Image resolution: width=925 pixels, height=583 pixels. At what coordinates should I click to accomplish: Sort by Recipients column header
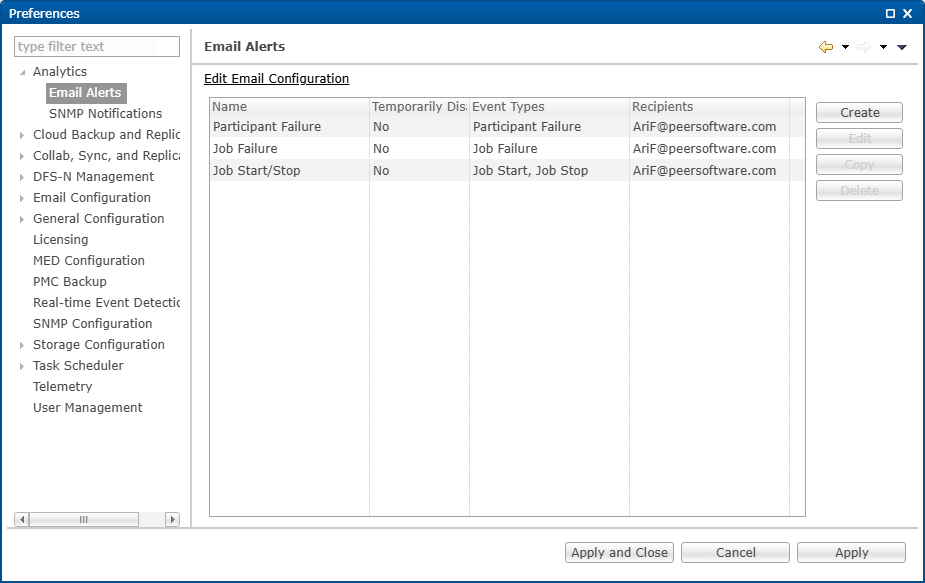pos(709,107)
